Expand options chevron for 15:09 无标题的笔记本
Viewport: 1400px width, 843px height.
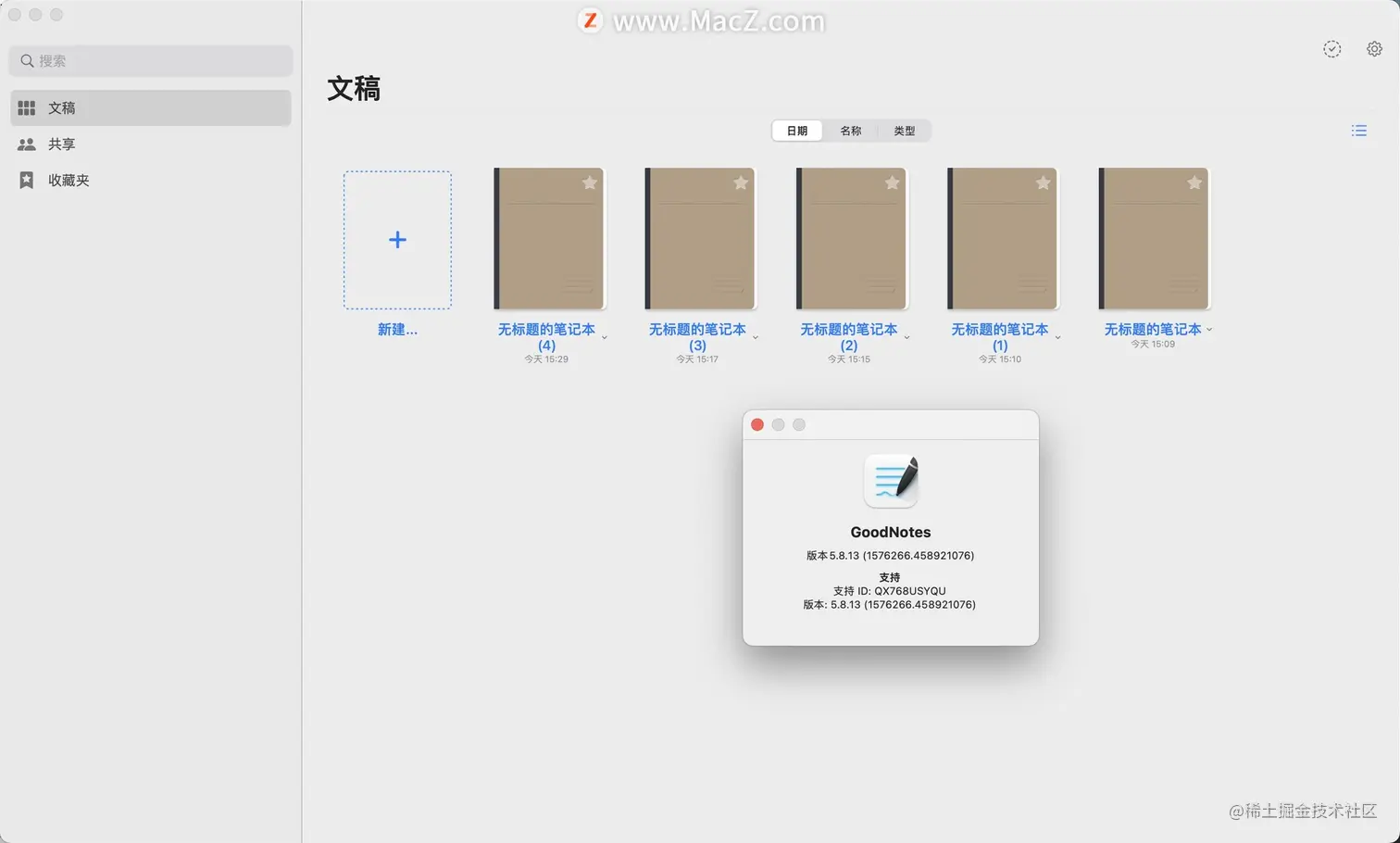point(1209,330)
